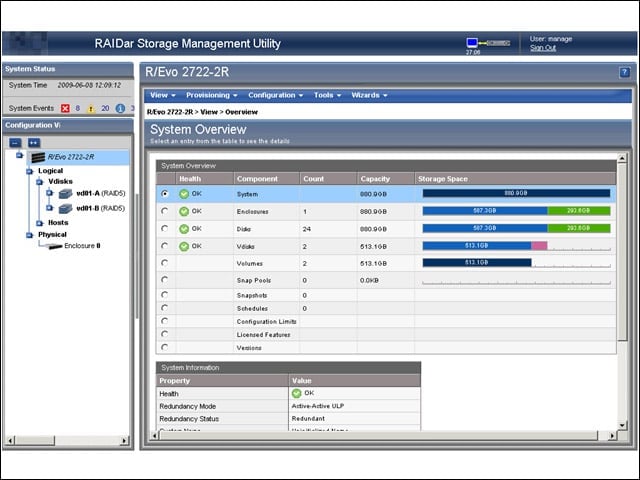This screenshot has width=640, height=480.
Task: Click the Redundancy Mode property row
Action: [289, 406]
